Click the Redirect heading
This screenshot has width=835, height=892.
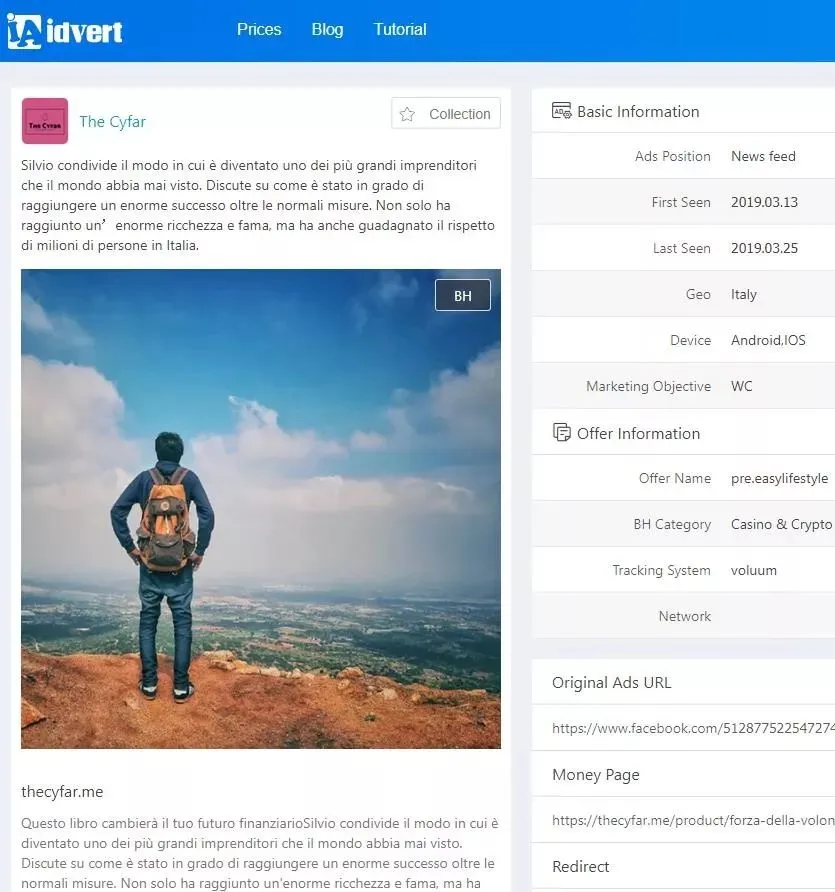[x=580, y=866]
